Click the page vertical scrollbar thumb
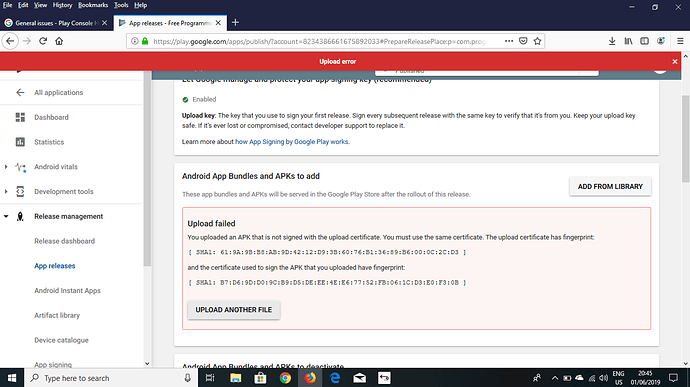This screenshot has height=387, width=690. pos(686,139)
